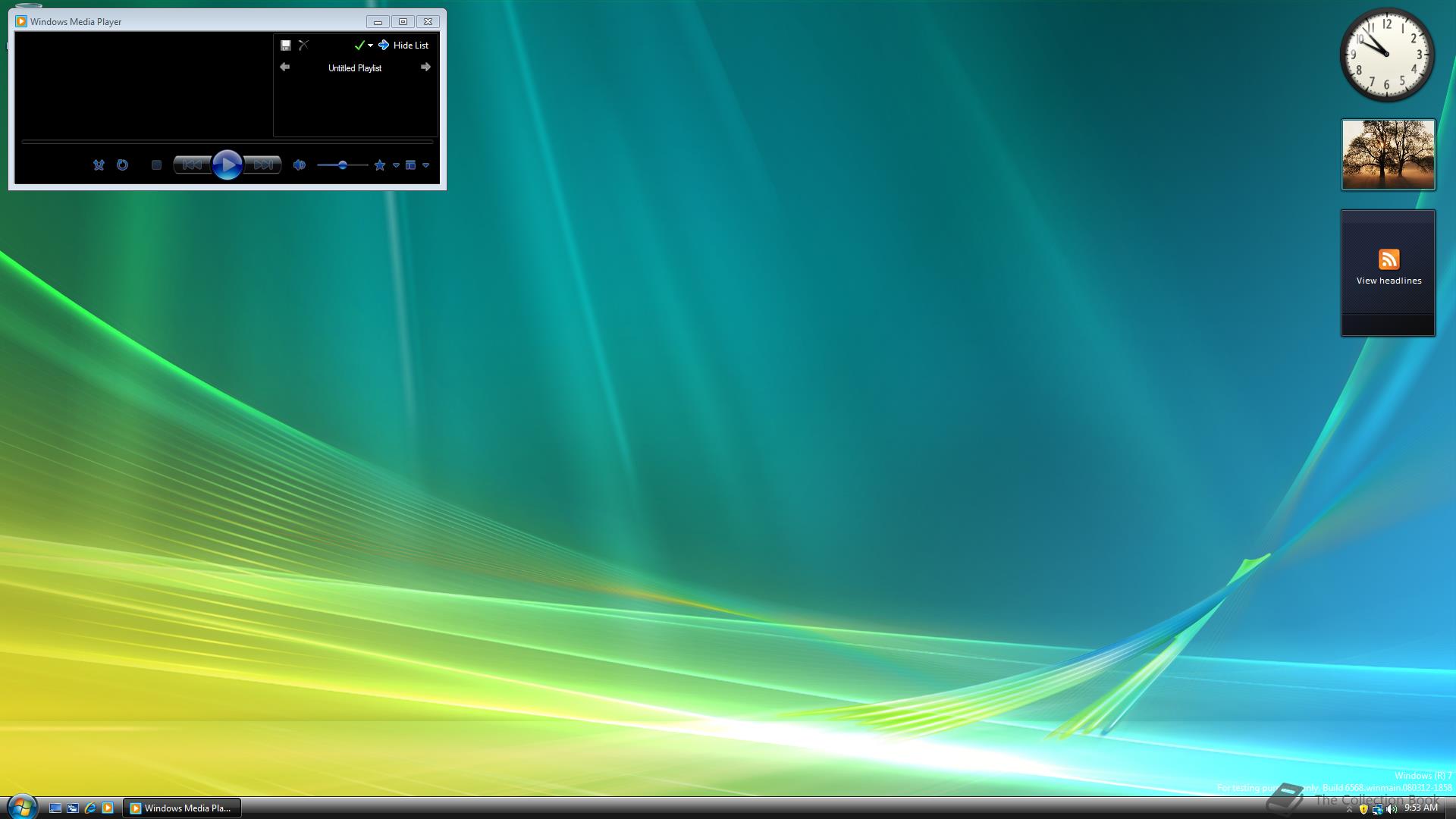Click the Untitled Playlist title
This screenshot has width=1456, height=819.
pyautogui.click(x=355, y=68)
